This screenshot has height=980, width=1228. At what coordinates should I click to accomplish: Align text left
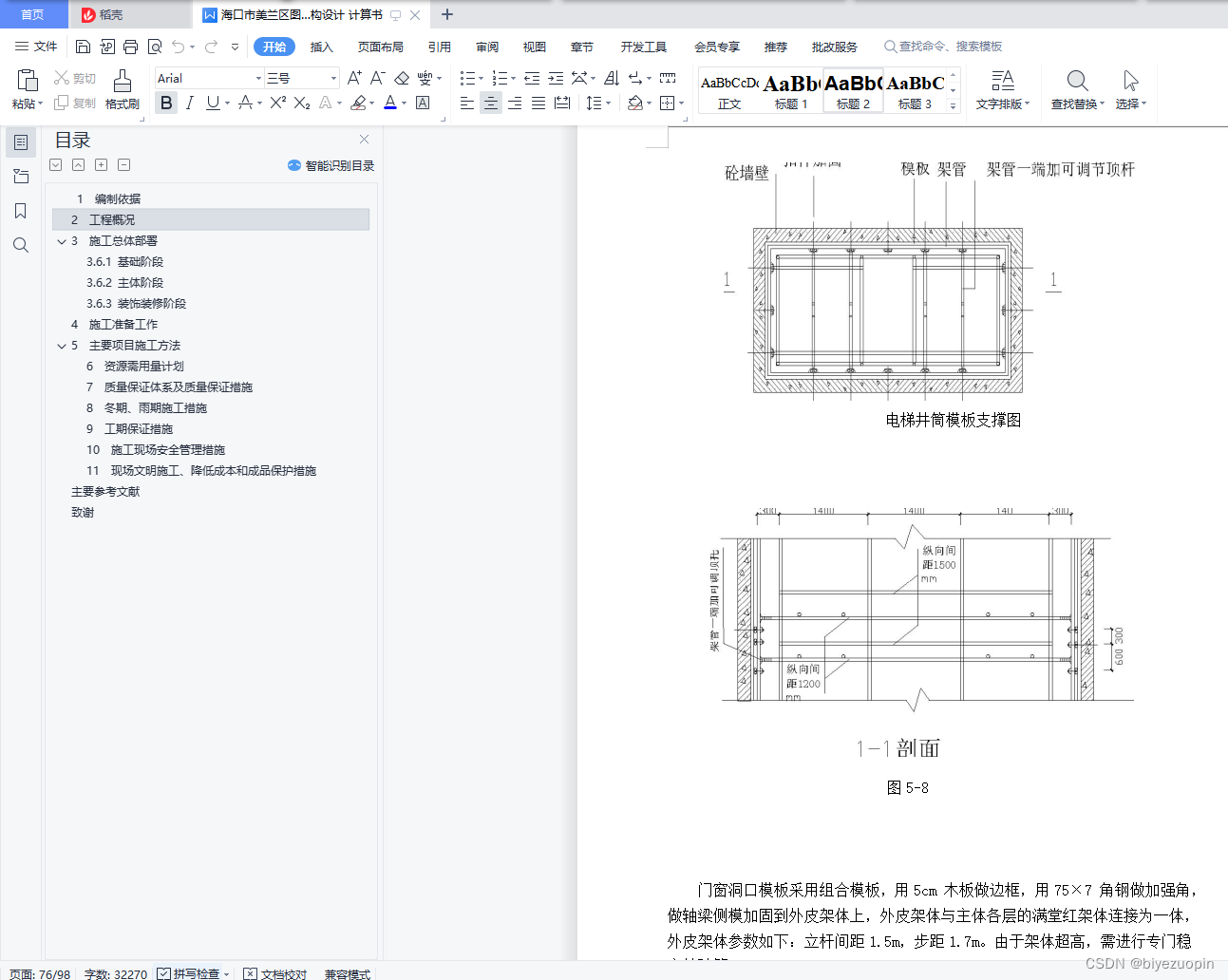coord(467,103)
